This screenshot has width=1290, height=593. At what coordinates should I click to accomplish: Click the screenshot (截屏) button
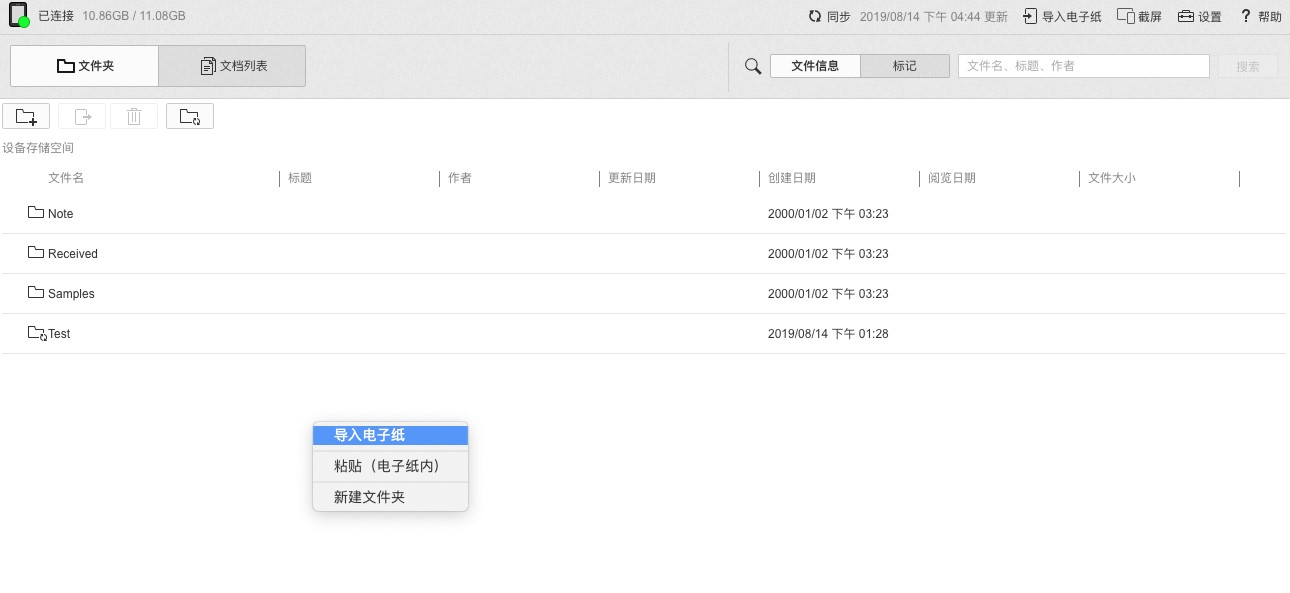(1139, 16)
